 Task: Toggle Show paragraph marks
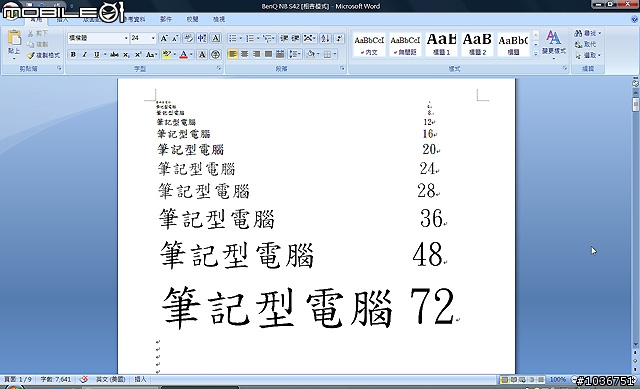pyautogui.click(x=339, y=38)
